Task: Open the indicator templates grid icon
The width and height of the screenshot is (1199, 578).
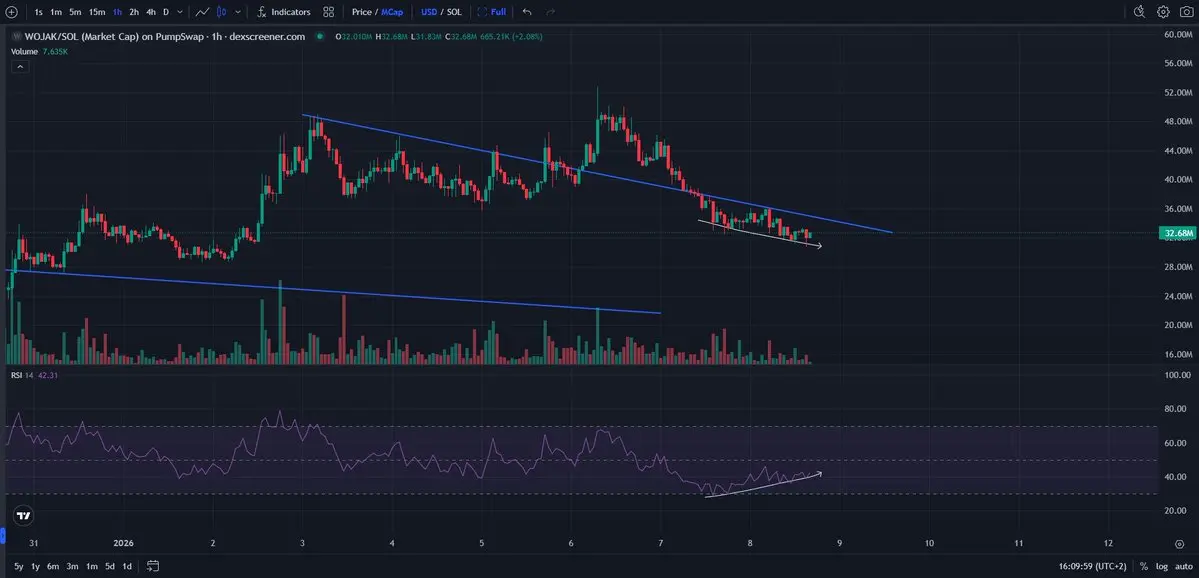Action: coord(329,12)
